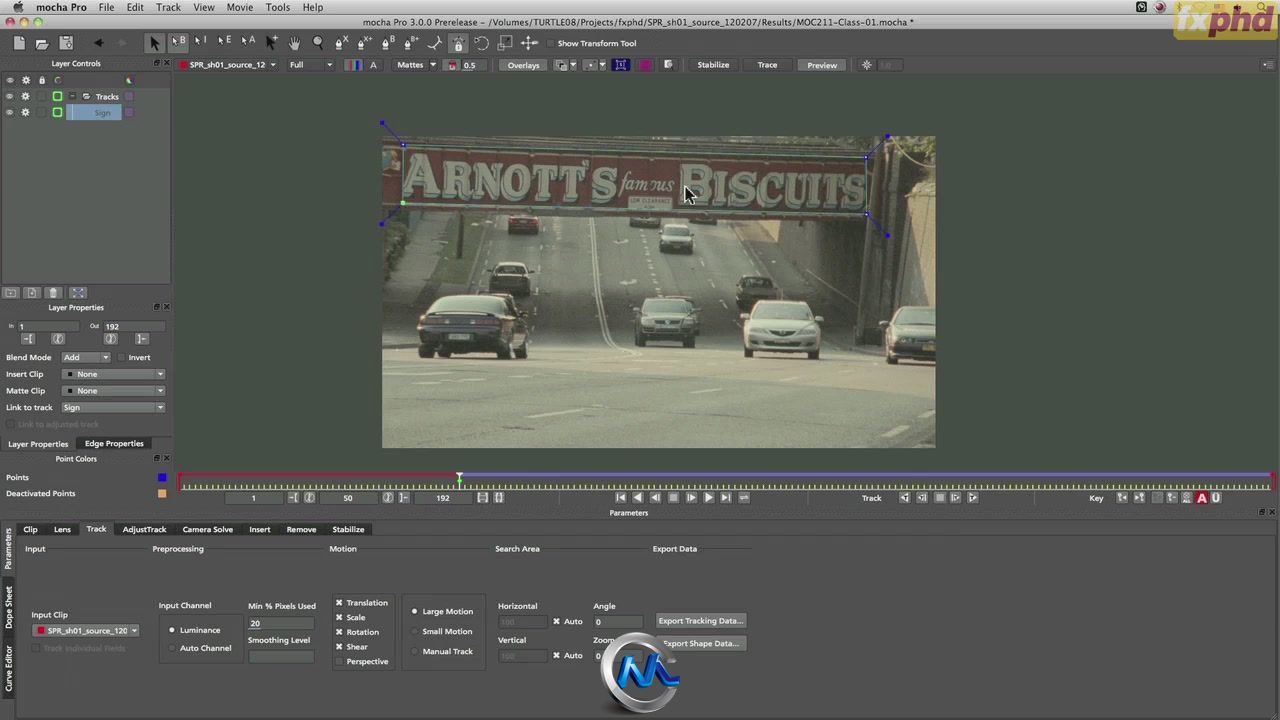Image resolution: width=1280 pixels, height=720 pixels.
Task: Select the Pick (arrow) tool
Action: [154, 43]
